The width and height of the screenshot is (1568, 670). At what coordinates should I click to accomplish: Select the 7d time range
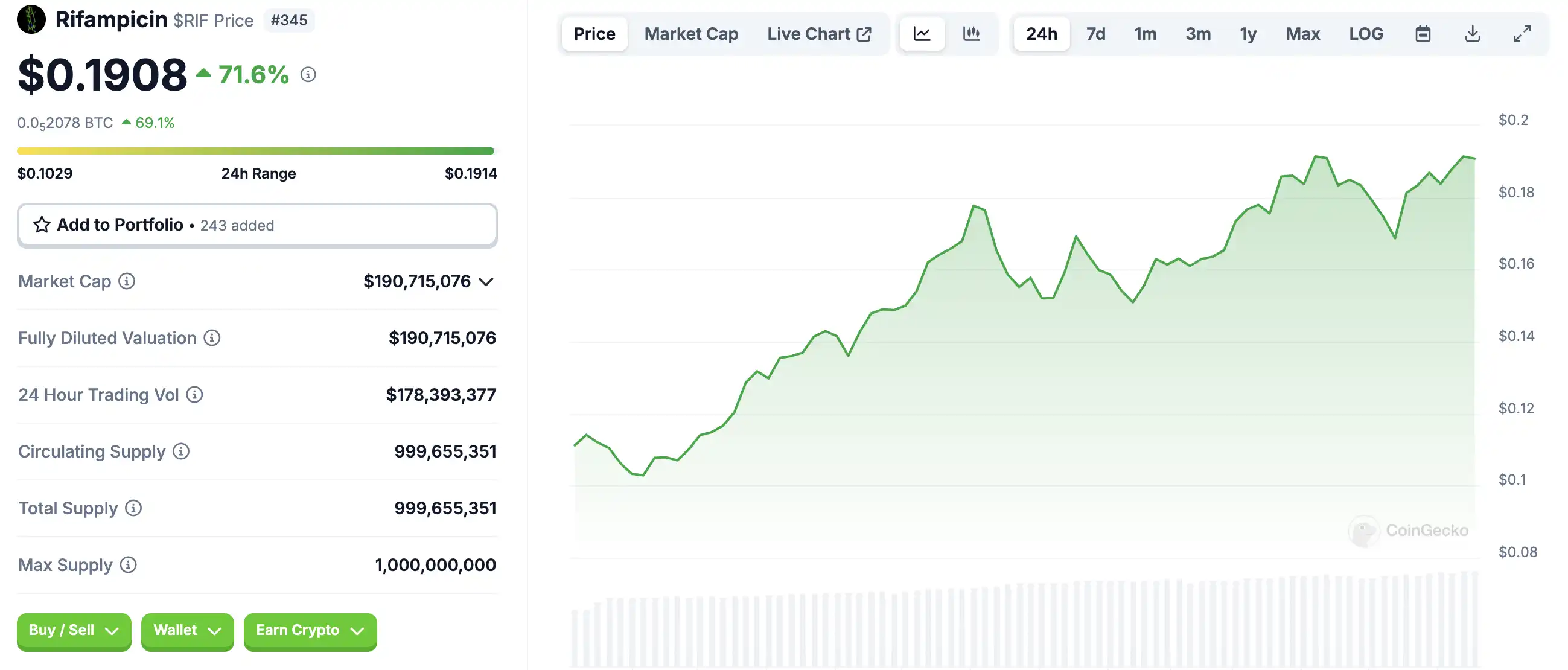tap(1095, 34)
